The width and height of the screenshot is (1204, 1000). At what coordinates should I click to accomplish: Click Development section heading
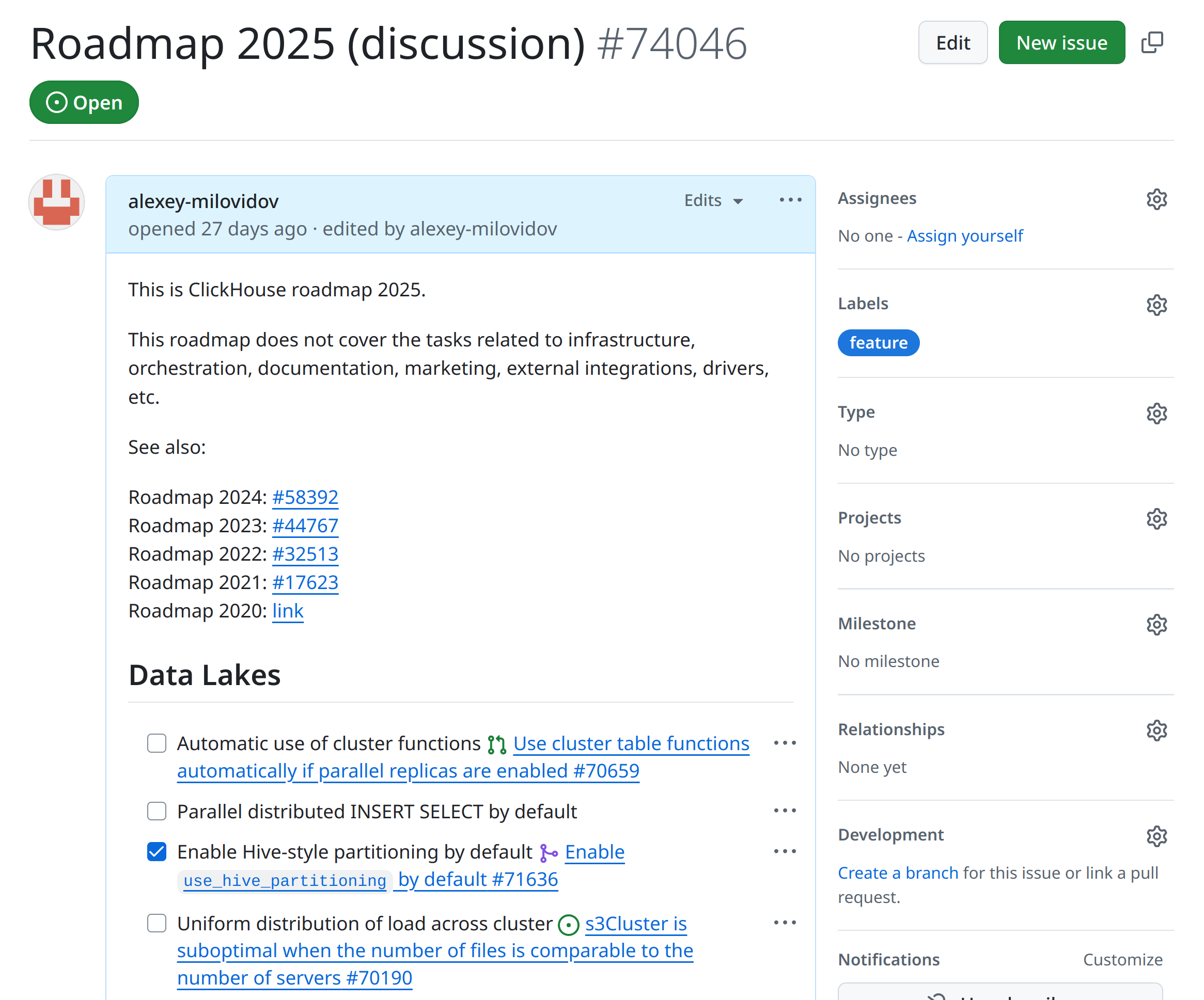(x=890, y=834)
